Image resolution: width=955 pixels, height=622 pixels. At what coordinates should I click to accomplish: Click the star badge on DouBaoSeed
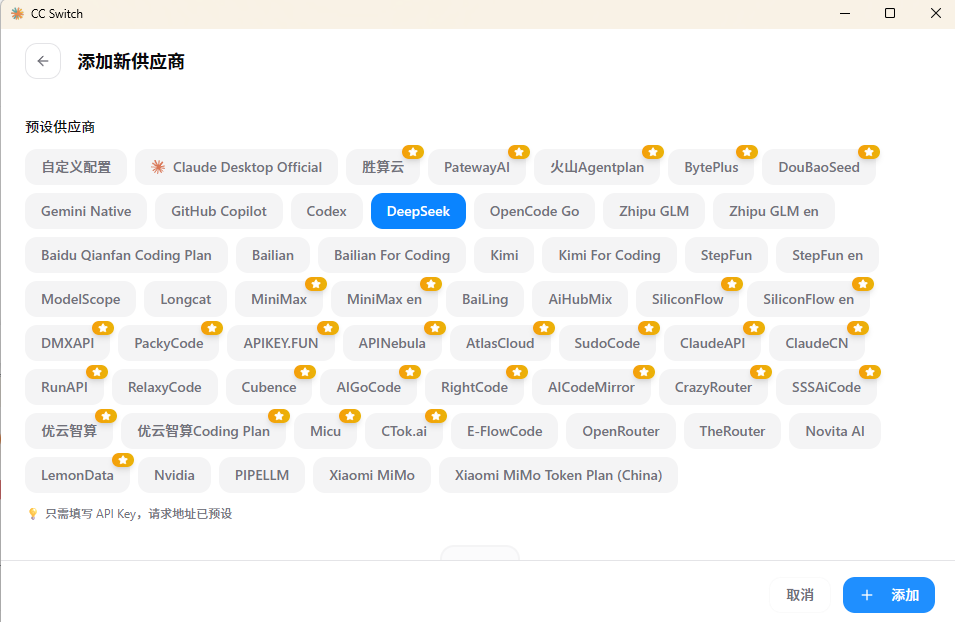869,152
